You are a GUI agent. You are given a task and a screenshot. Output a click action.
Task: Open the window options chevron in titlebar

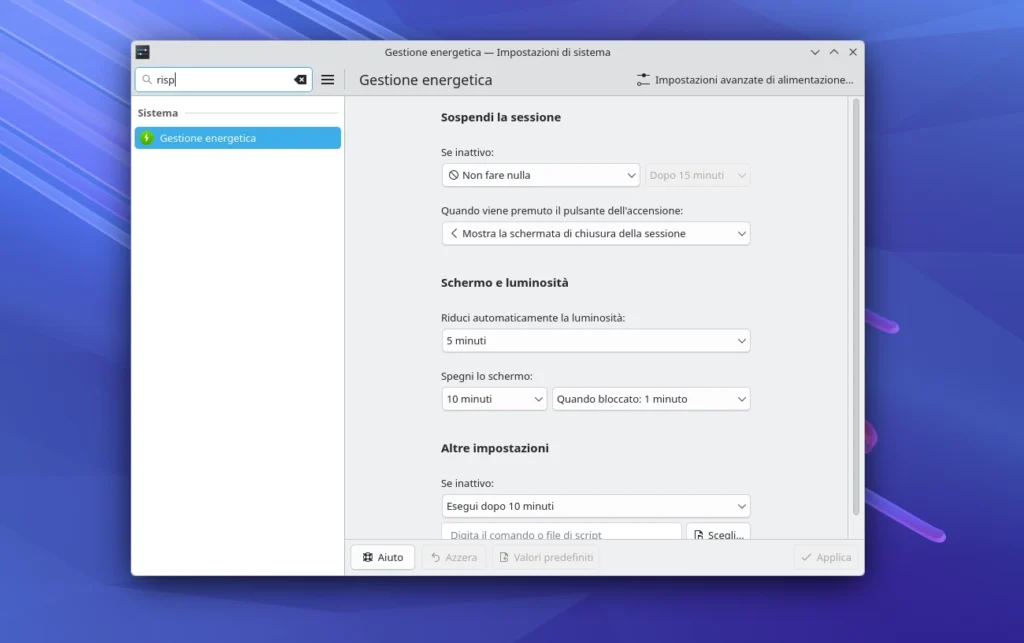[x=815, y=51]
